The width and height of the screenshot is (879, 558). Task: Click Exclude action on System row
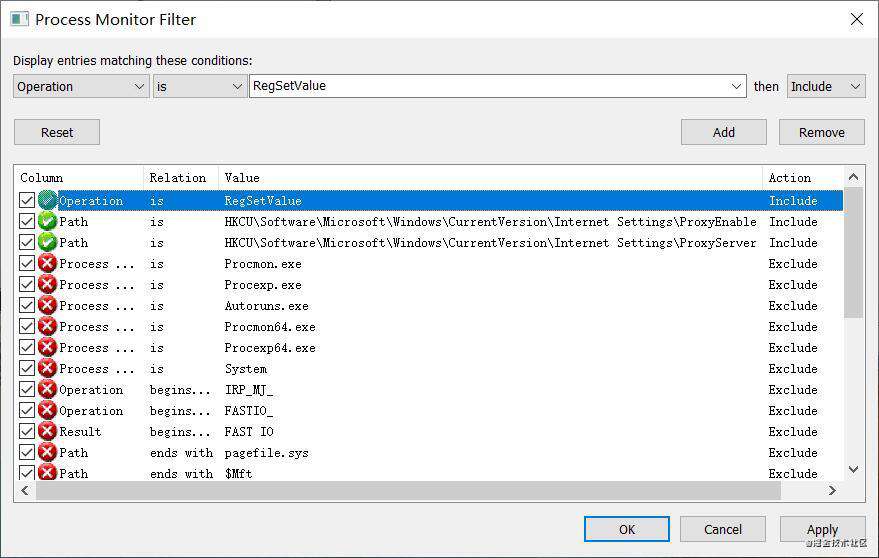(793, 368)
